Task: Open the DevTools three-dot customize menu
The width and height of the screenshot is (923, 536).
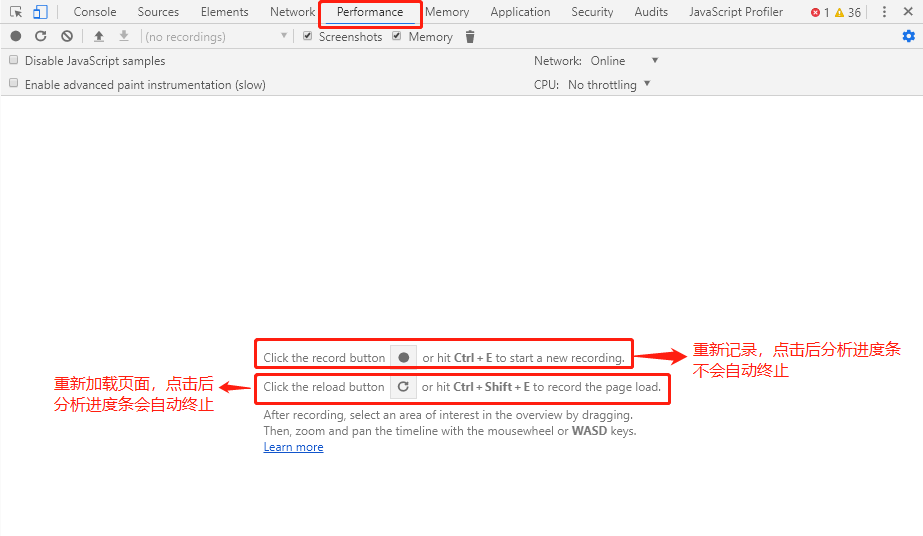Action: point(884,12)
